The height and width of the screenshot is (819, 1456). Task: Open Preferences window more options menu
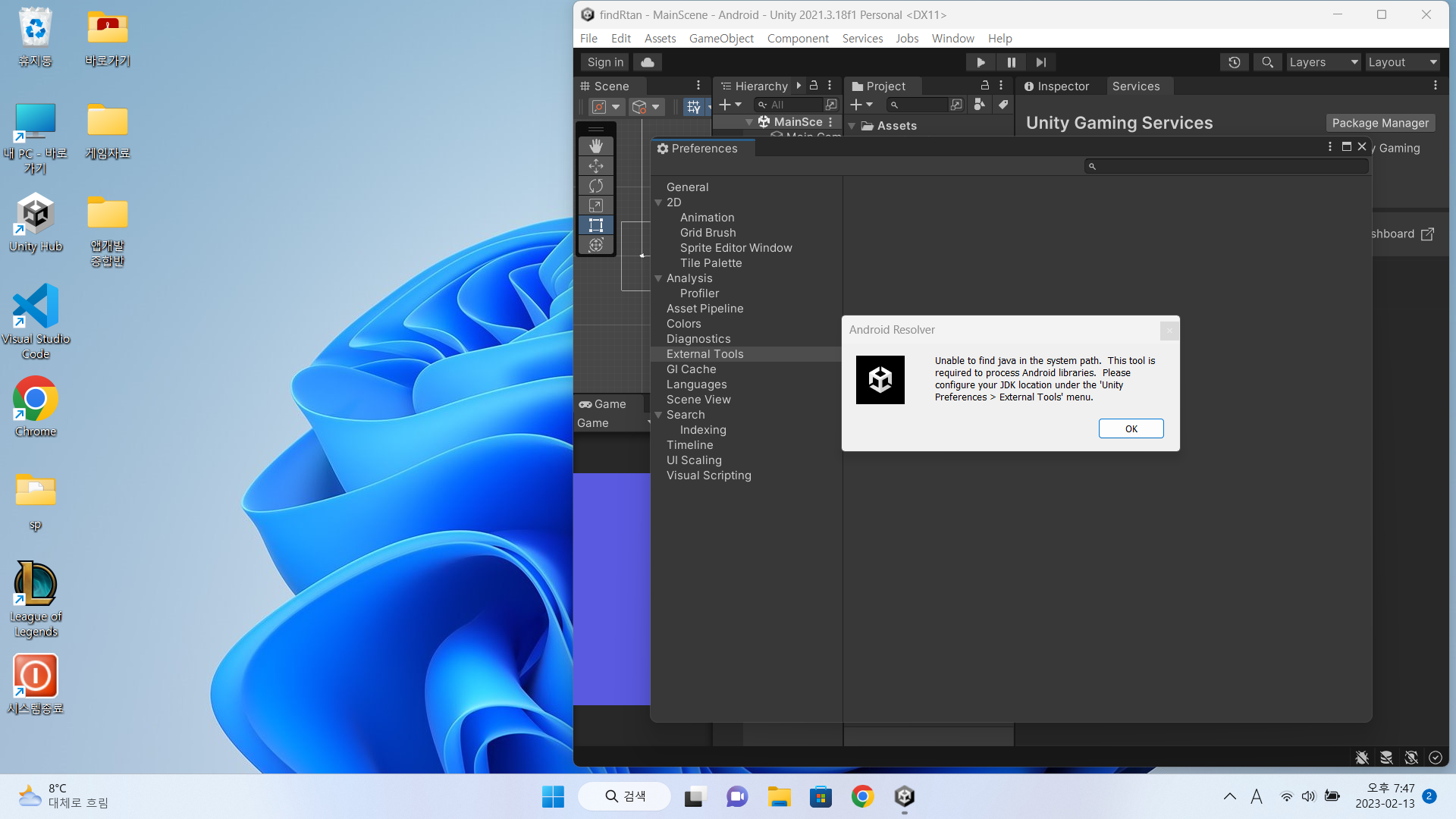point(1330,147)
